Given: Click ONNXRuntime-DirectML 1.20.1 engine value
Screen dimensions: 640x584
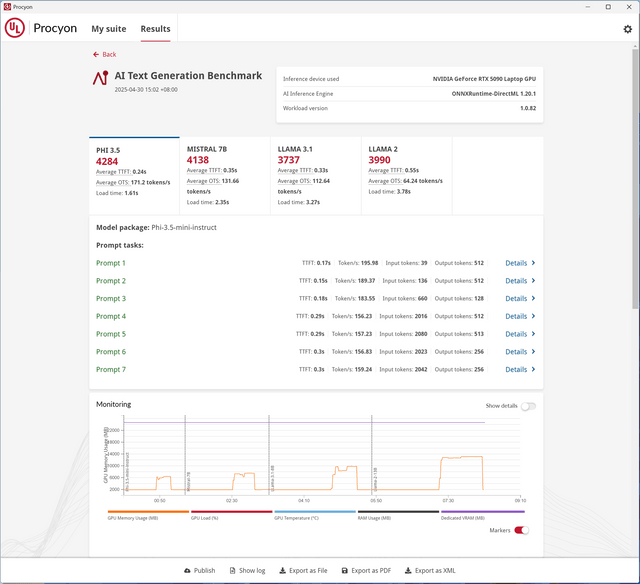Looking at the screenshot, I should 493,93.
